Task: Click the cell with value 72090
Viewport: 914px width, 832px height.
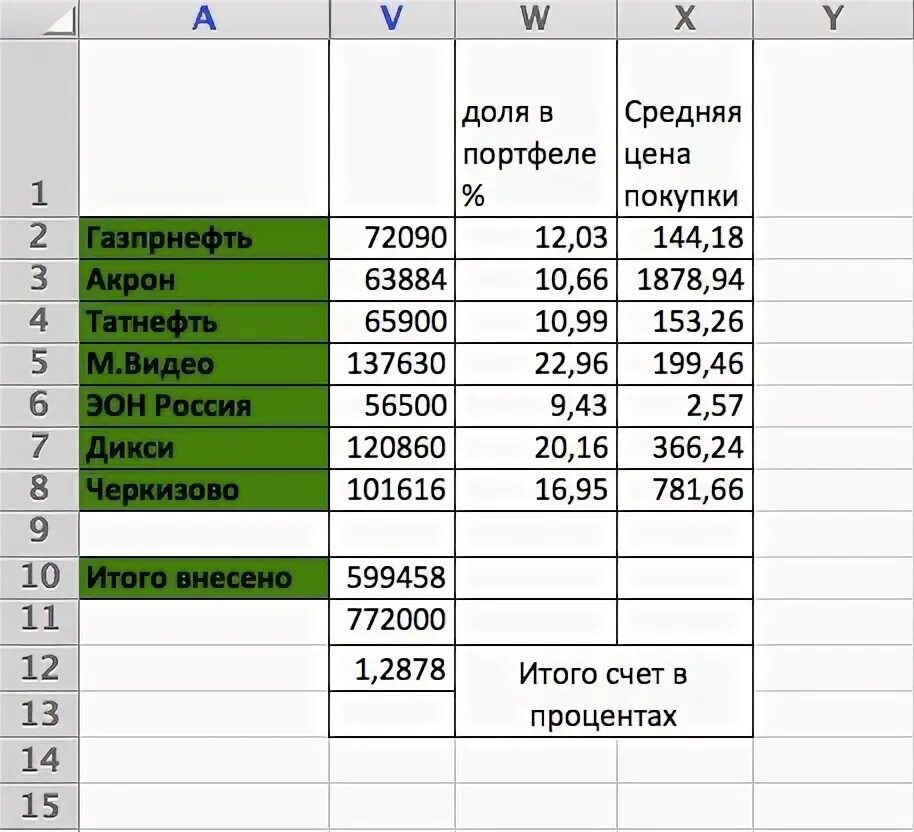Action: (392, 238)
